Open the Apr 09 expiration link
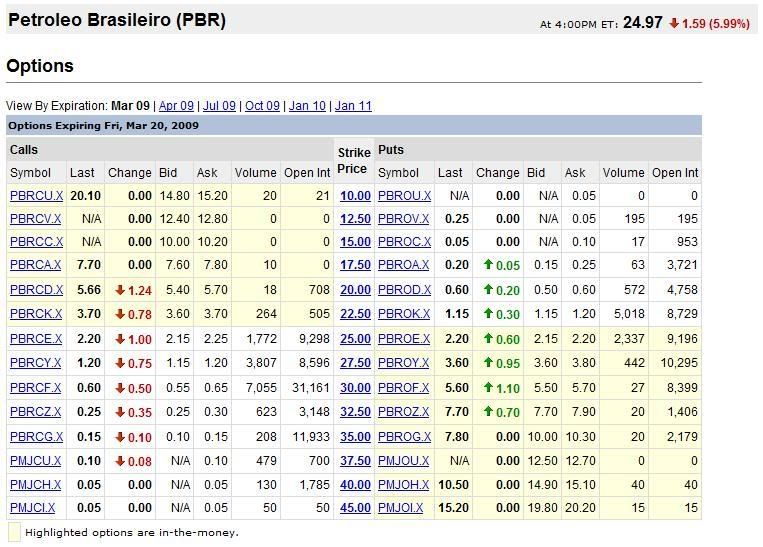 tap(176, 106)
